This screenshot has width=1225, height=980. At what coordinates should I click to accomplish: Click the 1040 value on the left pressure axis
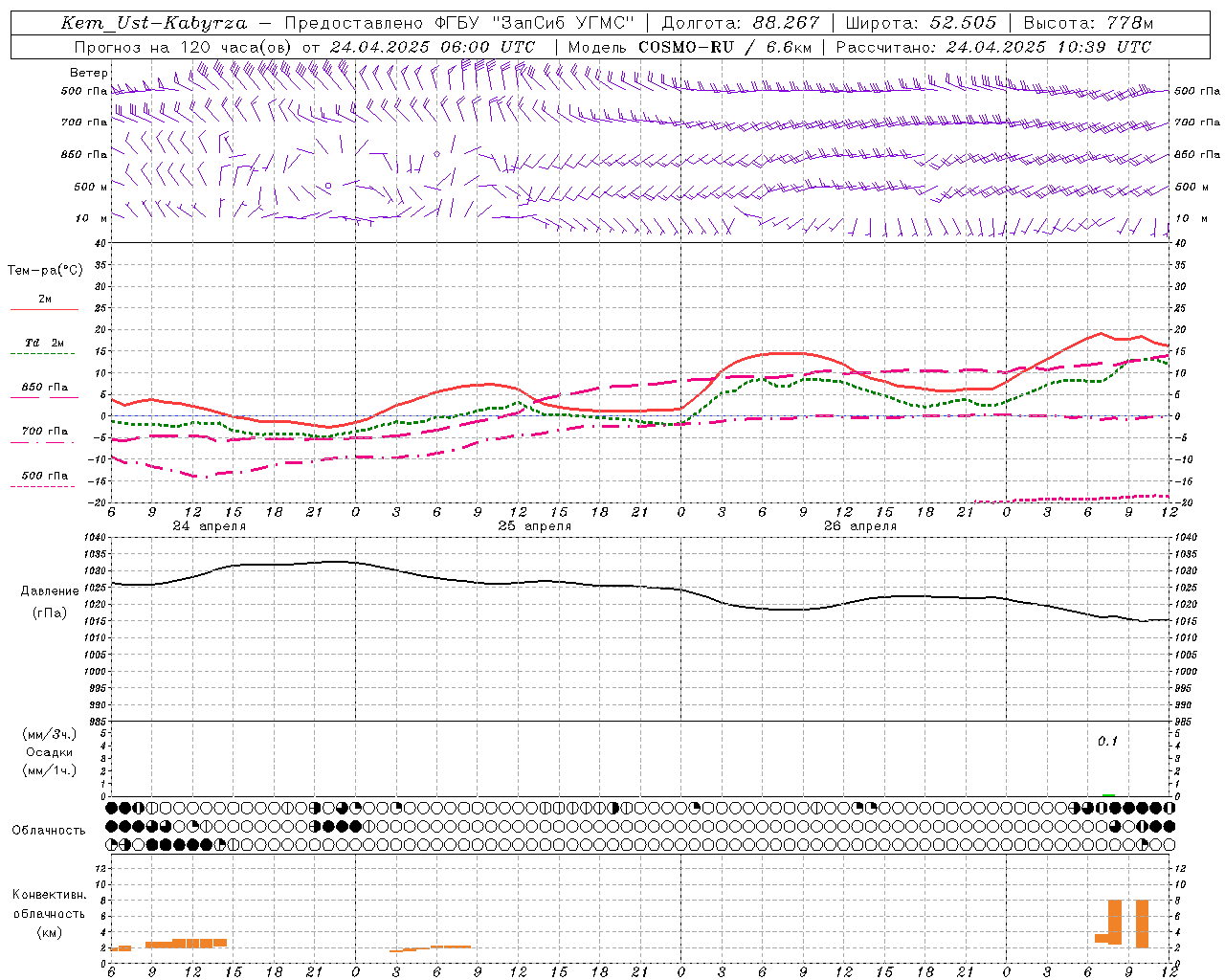pyautogui.click(x=97, y=538)
